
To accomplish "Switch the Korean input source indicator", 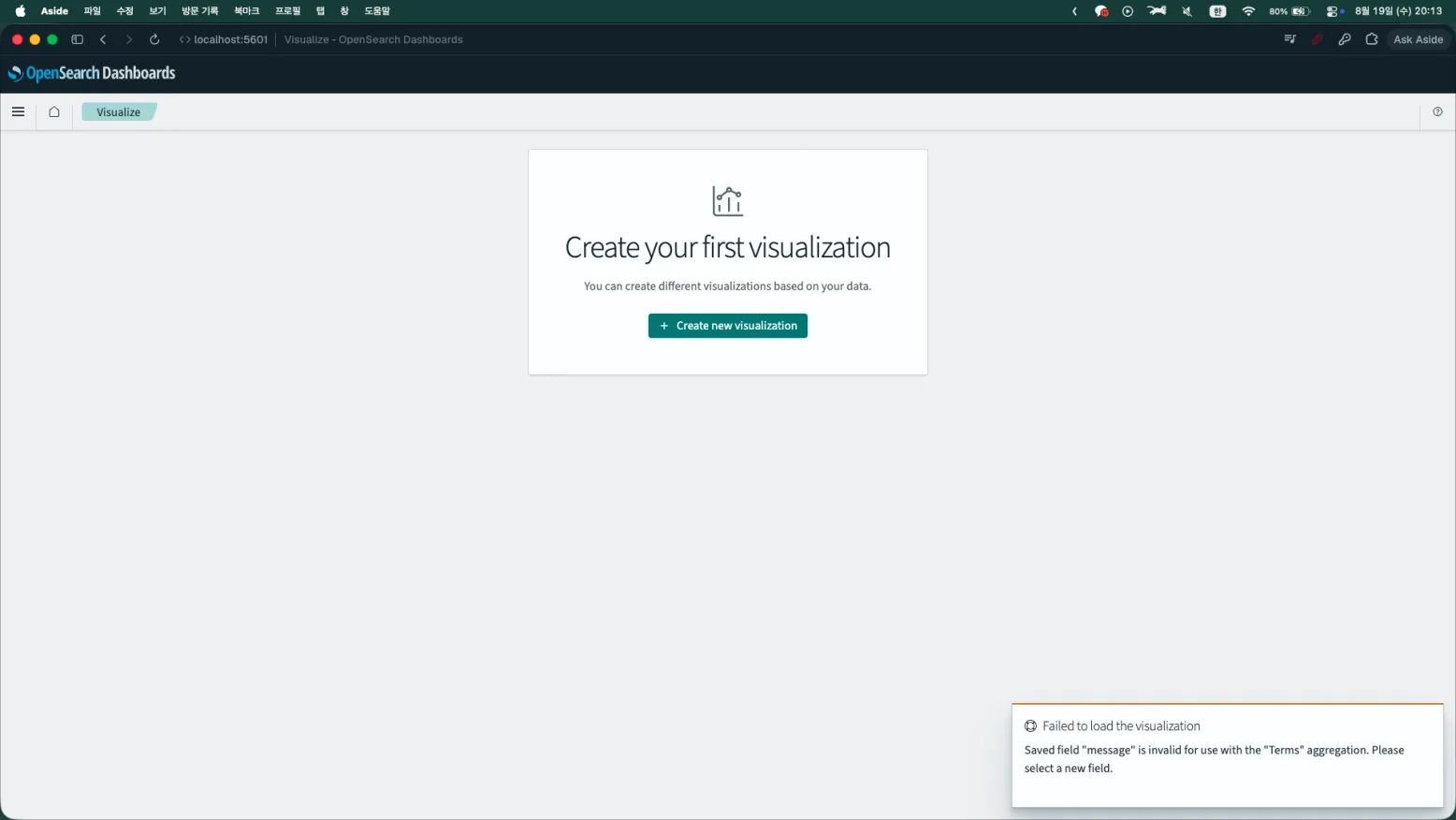I will point(1217,11).
